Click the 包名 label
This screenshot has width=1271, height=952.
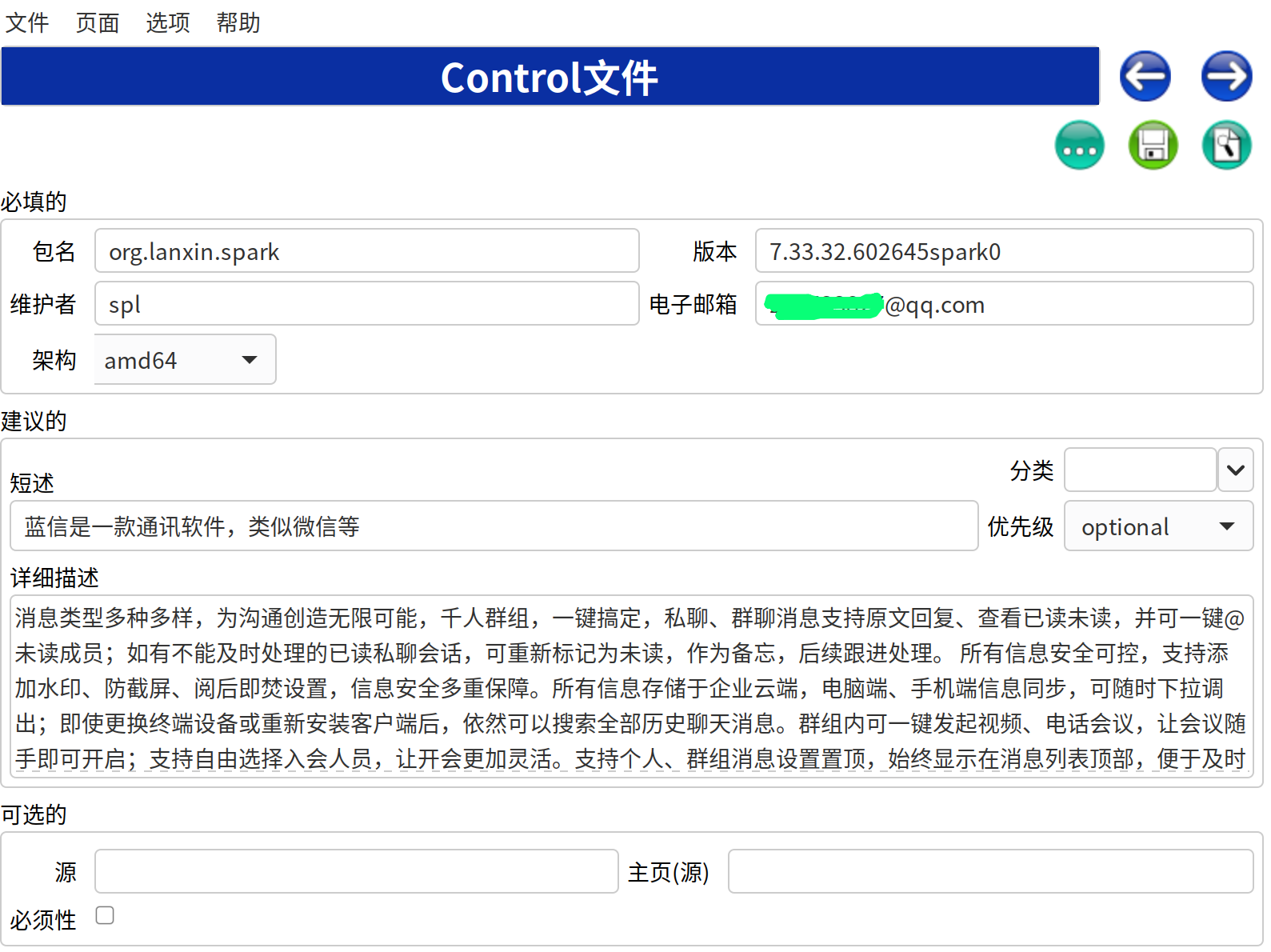coord(54,251)
